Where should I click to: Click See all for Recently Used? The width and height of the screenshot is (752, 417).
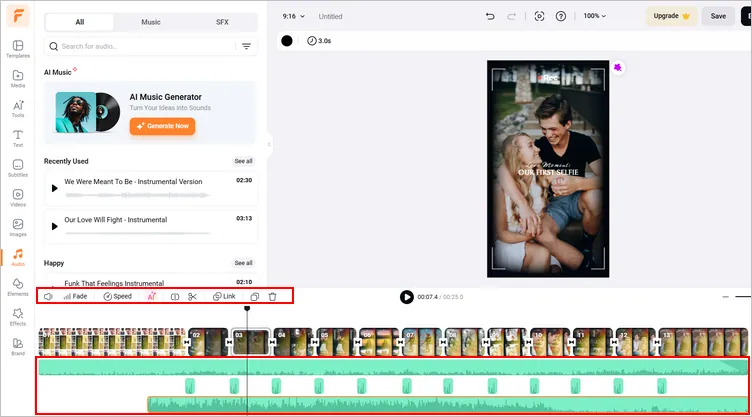tap(243, 161)
